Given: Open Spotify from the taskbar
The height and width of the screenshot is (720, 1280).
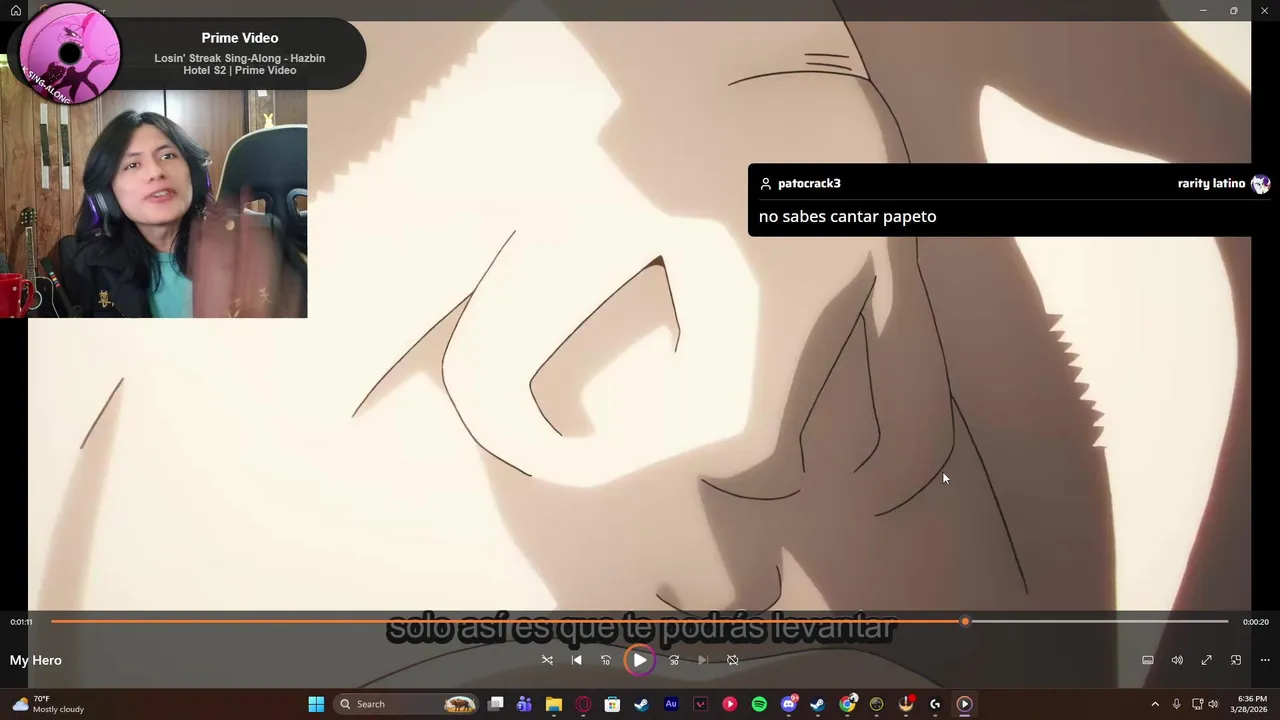Looking at the screenshot, I should point(759,704).
